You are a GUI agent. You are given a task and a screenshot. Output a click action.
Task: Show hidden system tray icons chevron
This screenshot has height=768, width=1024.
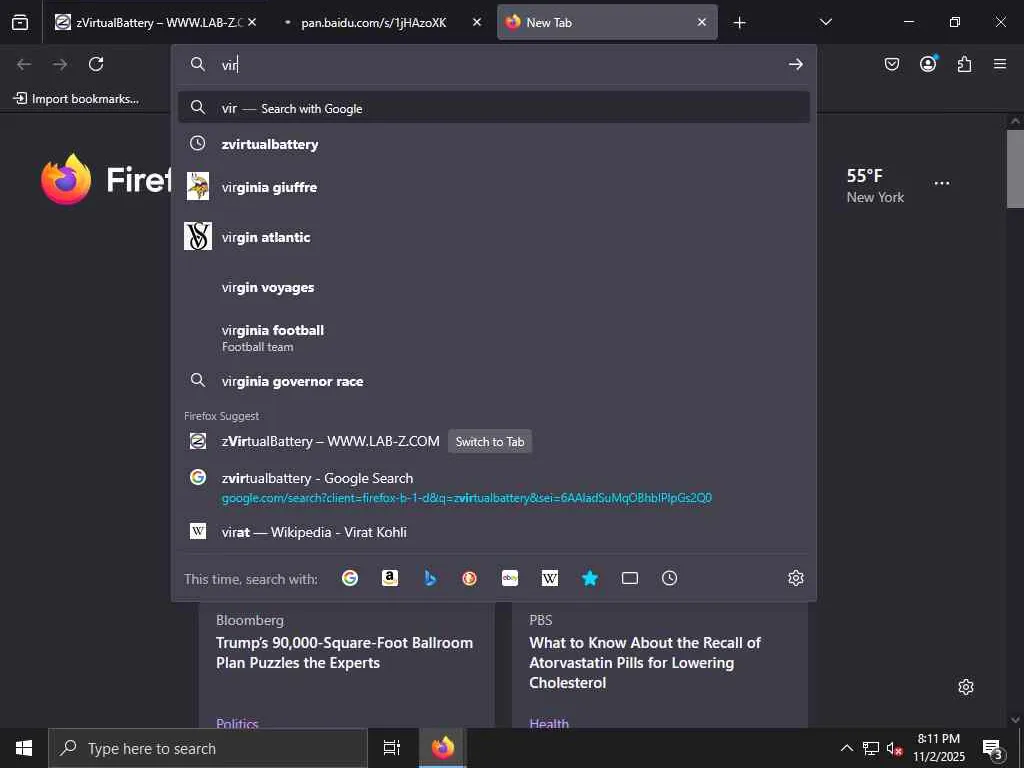tap(846, 748)
